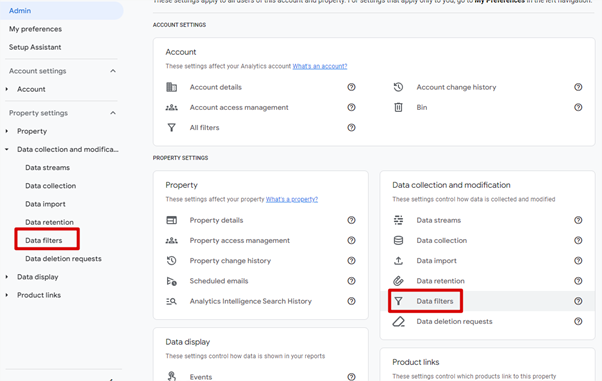Click the Data filters funnel icon in main panel
This screenshot has height=381, width=602.
point(398,301)
